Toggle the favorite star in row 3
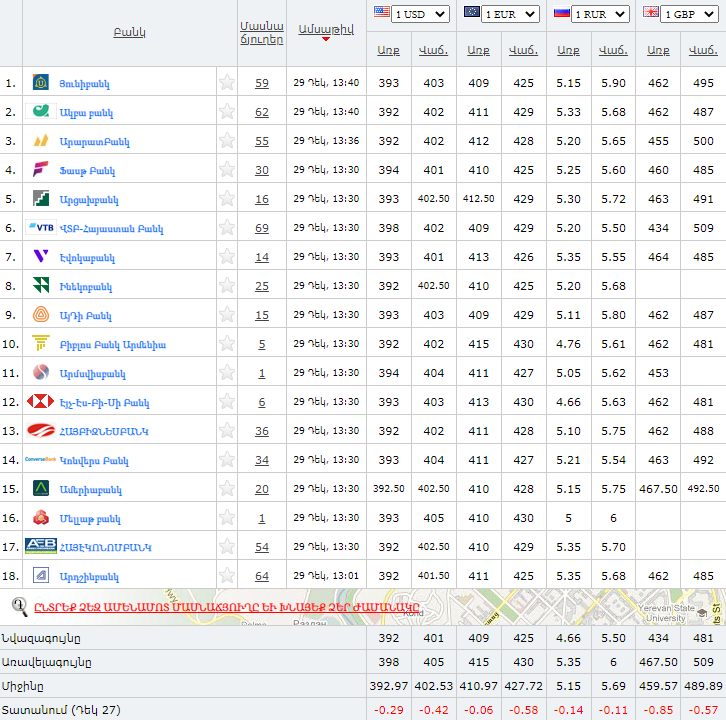The image size is (726, 720). pos(227,141)
